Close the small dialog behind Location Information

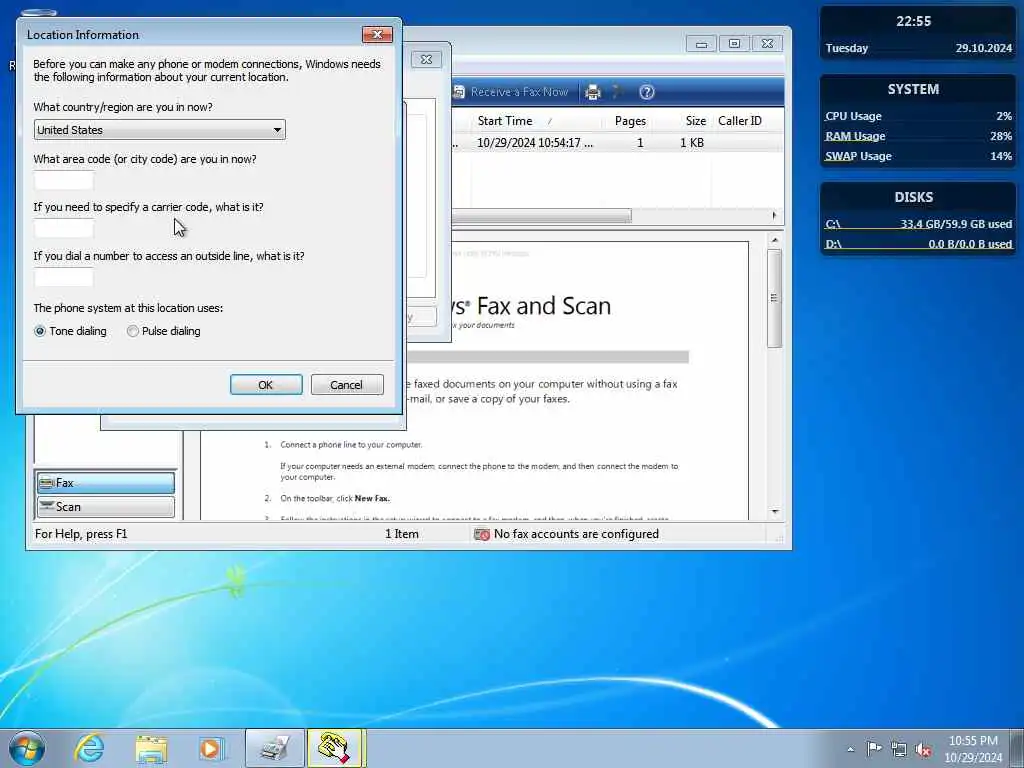click(x=426, y=59)
